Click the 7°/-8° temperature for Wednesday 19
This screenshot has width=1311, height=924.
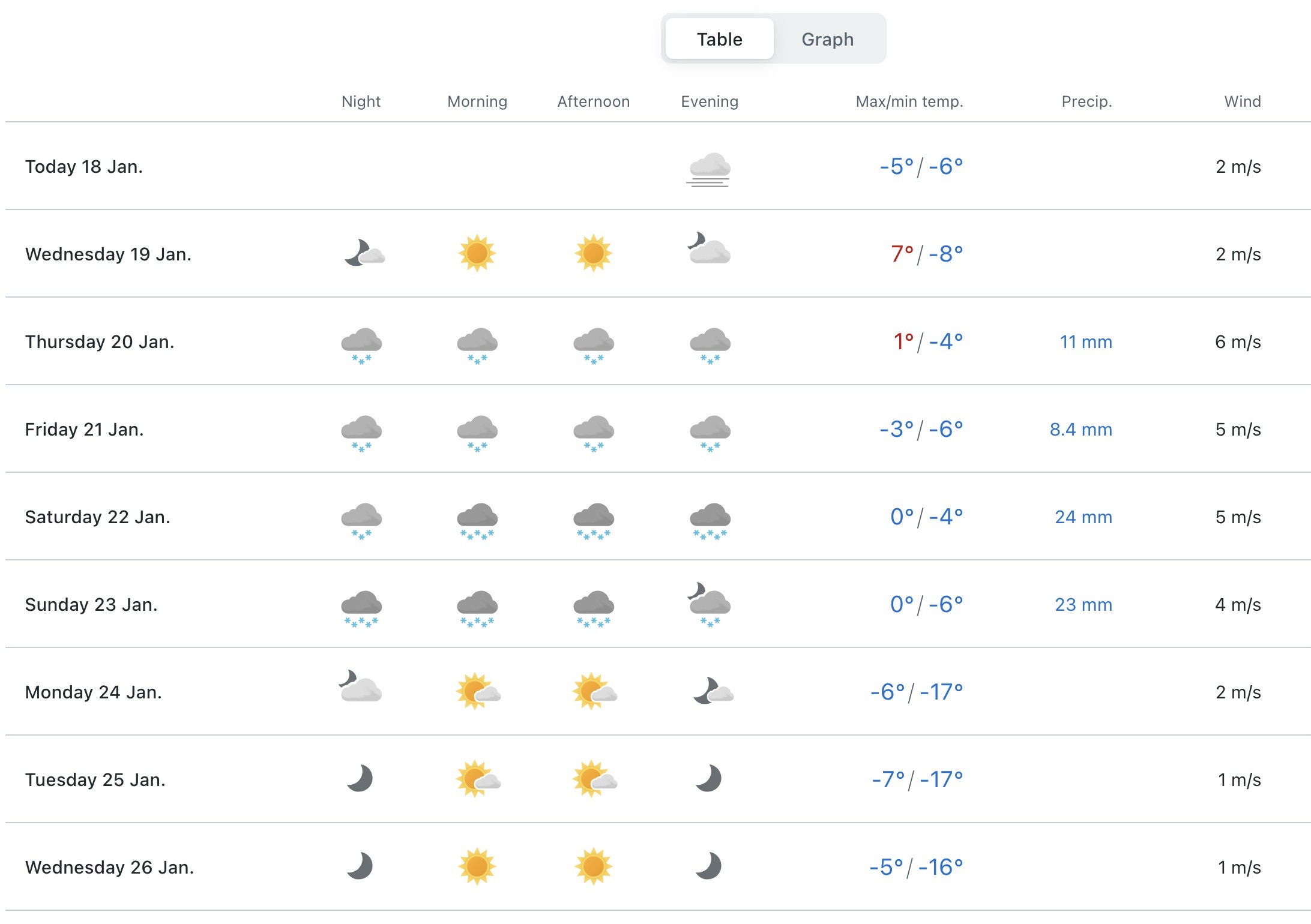(x=926, y=254)
